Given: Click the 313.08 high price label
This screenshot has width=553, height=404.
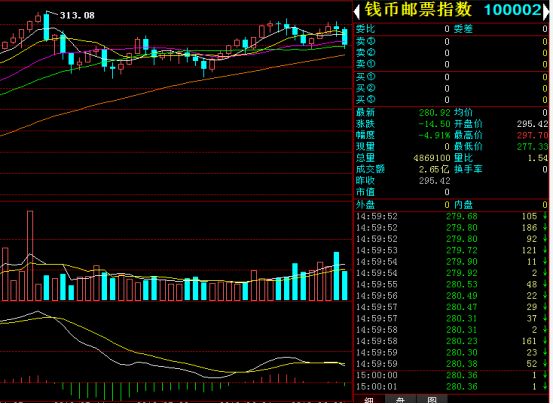Looking at the screenshot, I should click(x=77, y=15).
